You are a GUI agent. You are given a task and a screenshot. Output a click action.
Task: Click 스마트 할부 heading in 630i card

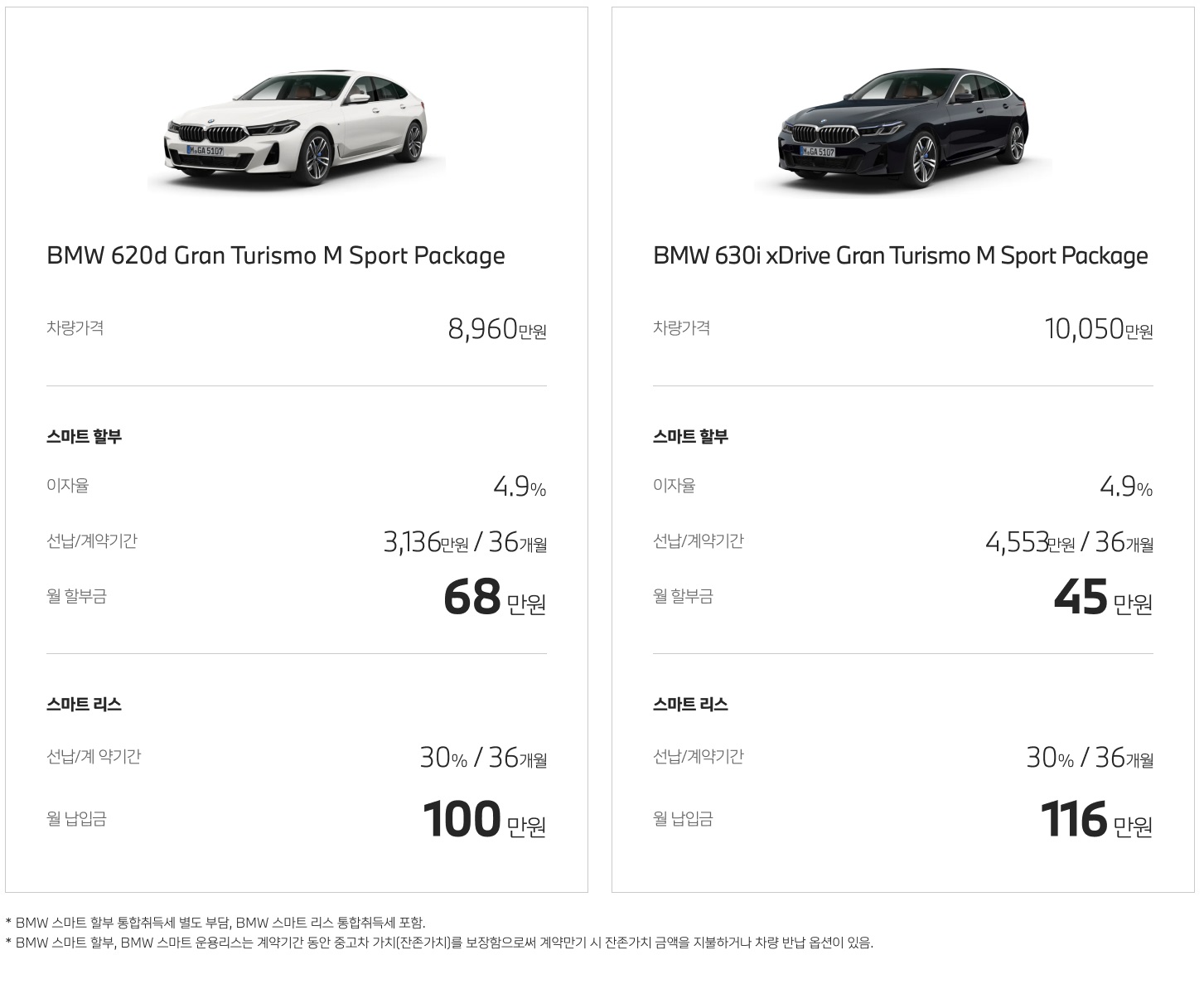coord(691,436)
